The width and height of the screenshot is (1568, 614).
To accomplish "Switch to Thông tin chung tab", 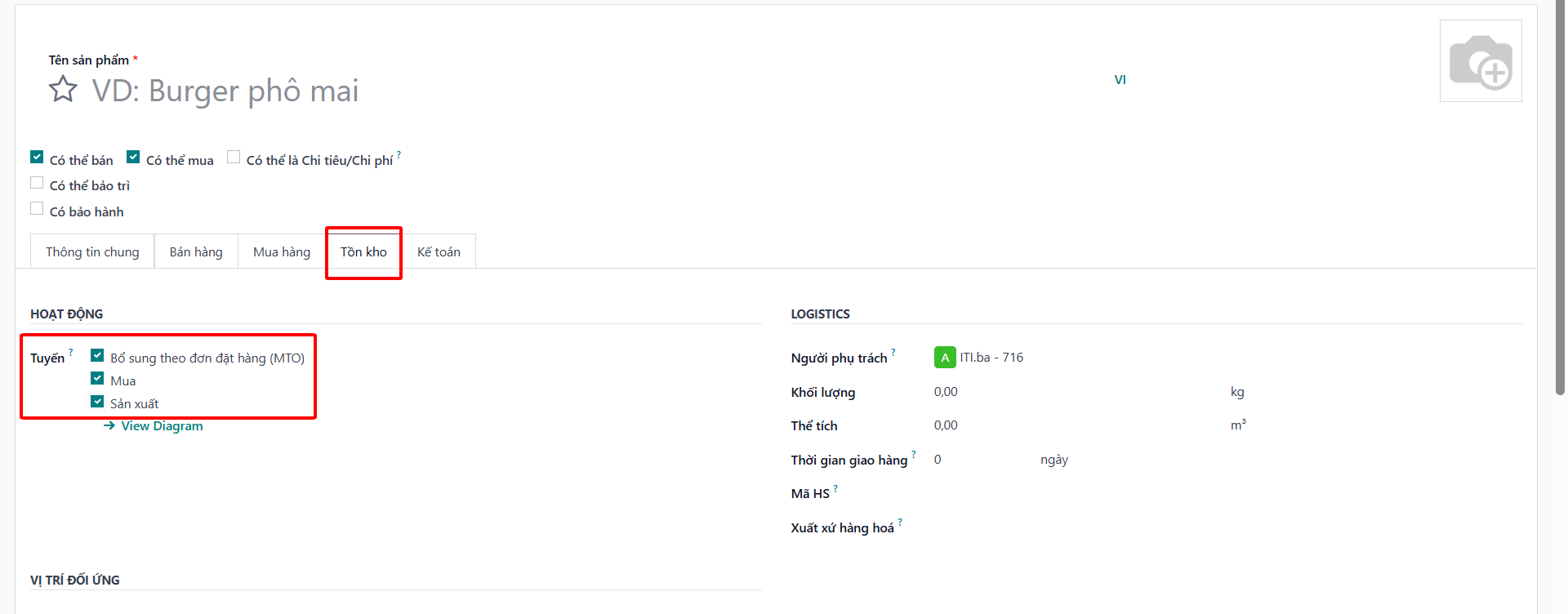I will click(92, 251).
